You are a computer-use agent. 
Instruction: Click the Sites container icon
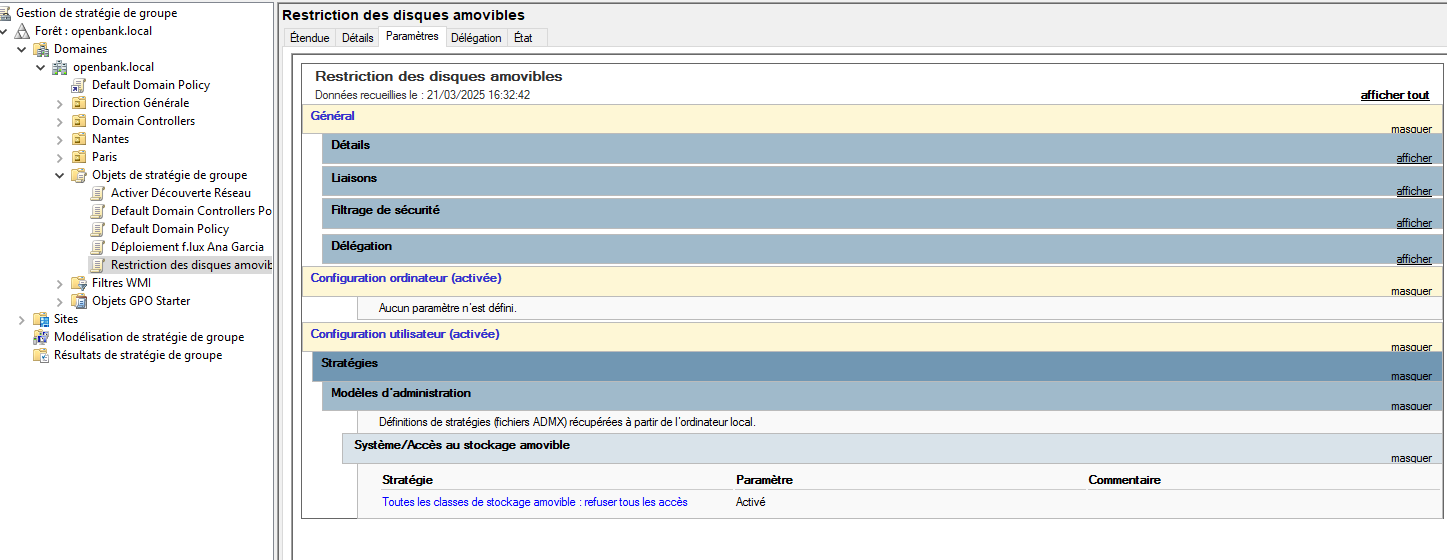coord(41,319)
